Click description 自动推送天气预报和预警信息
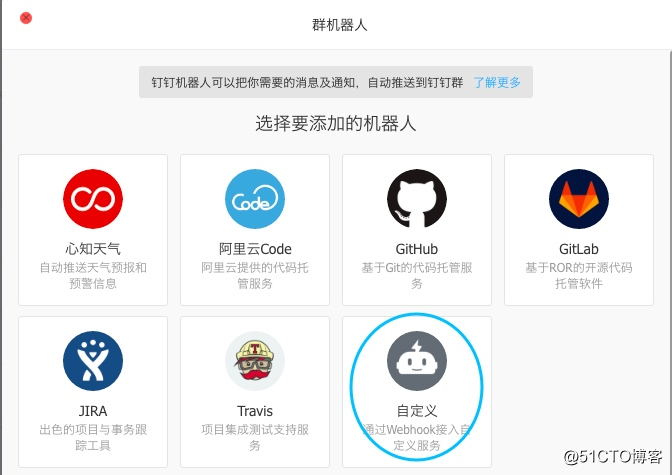This screenshot has width=672, height=475. (x=93, y=276)
